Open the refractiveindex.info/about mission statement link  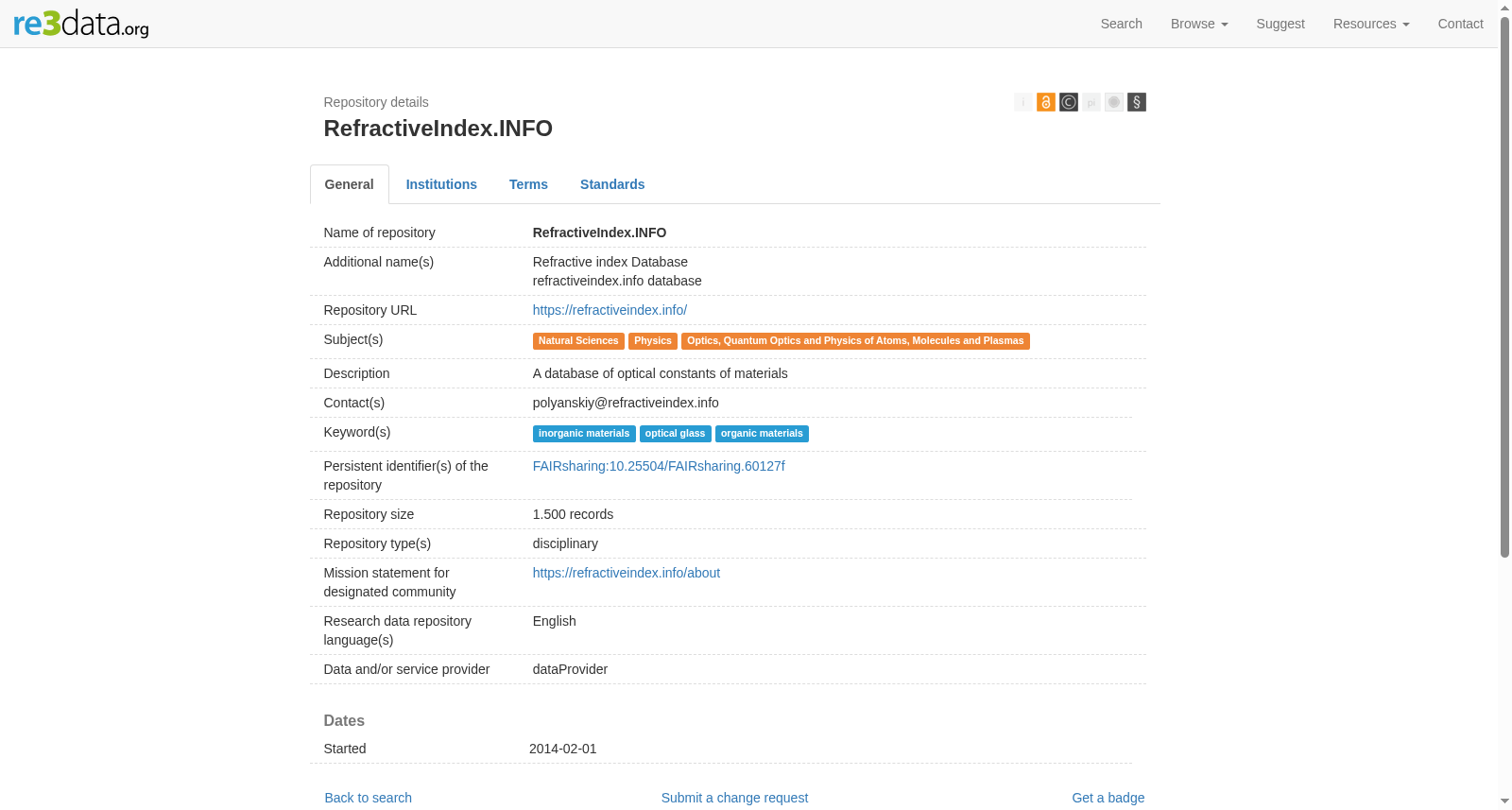coord(627,573)
